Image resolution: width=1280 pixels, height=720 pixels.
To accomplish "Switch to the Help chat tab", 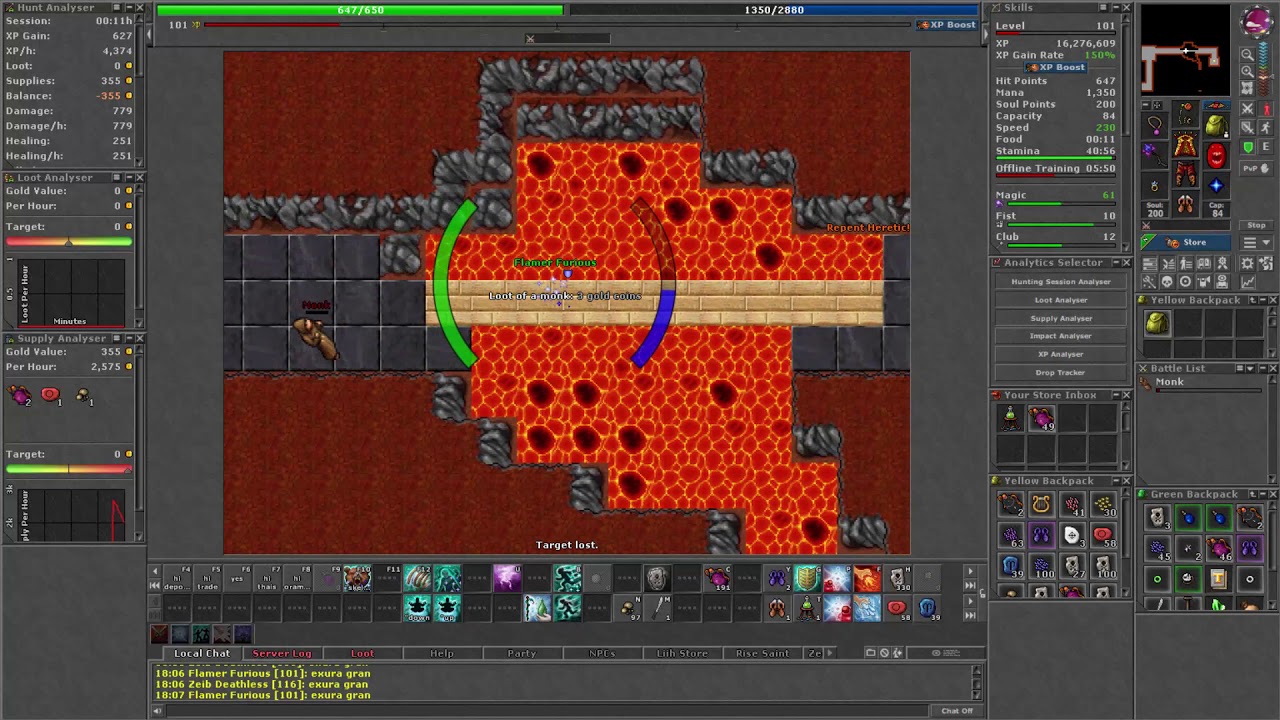I will tap(442, 653).
